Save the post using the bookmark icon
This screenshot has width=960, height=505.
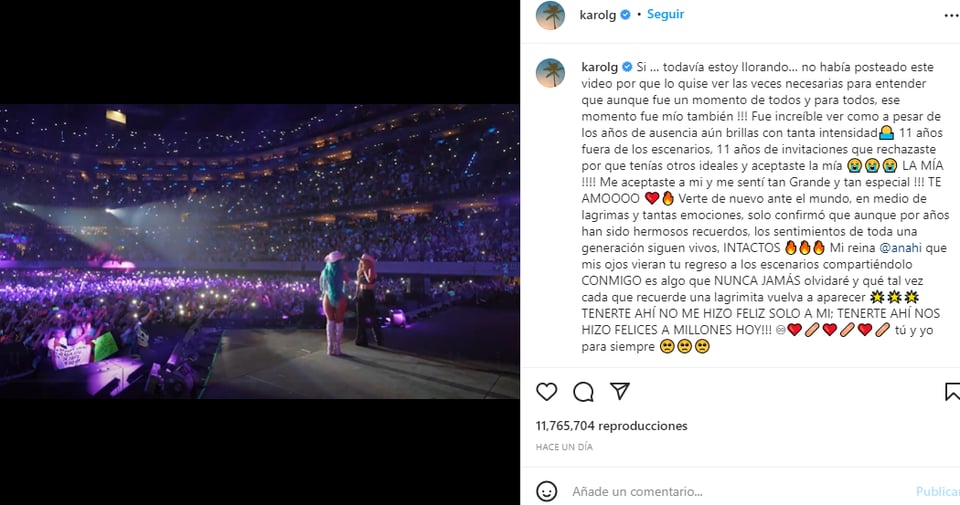click(x=952, y=392)
